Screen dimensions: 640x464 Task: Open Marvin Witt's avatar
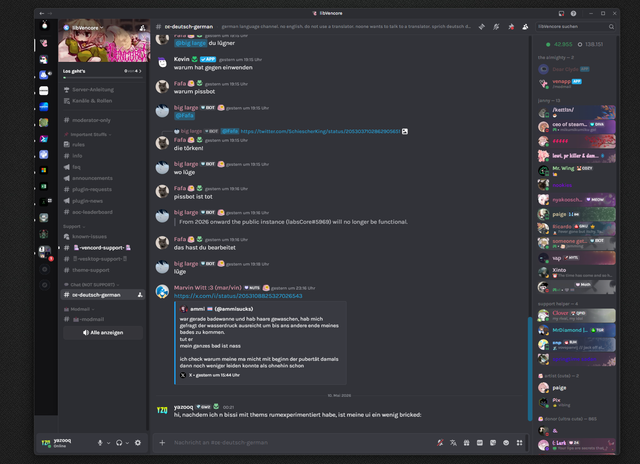click(x=162, y=291)
